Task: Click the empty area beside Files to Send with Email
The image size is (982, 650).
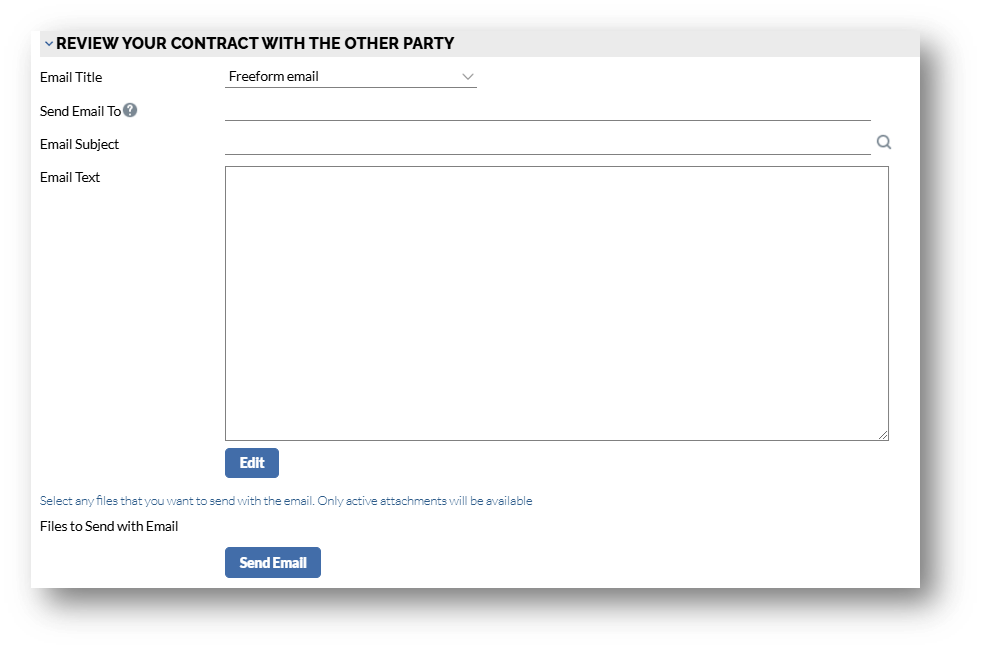Action: pos(550,526)
